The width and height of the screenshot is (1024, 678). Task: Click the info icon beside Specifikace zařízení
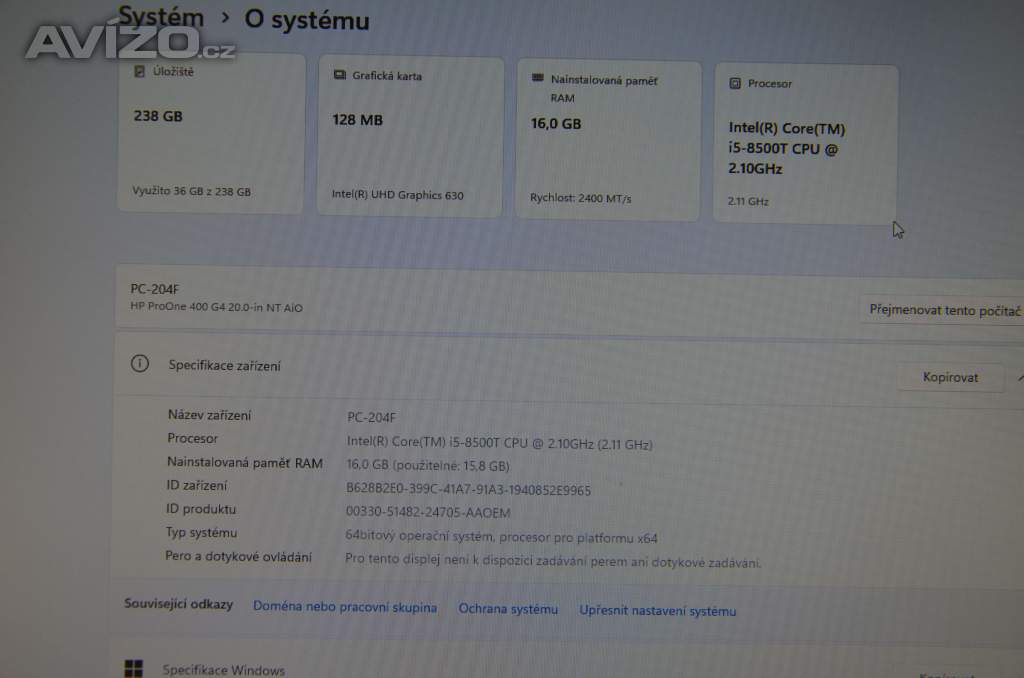140,364
